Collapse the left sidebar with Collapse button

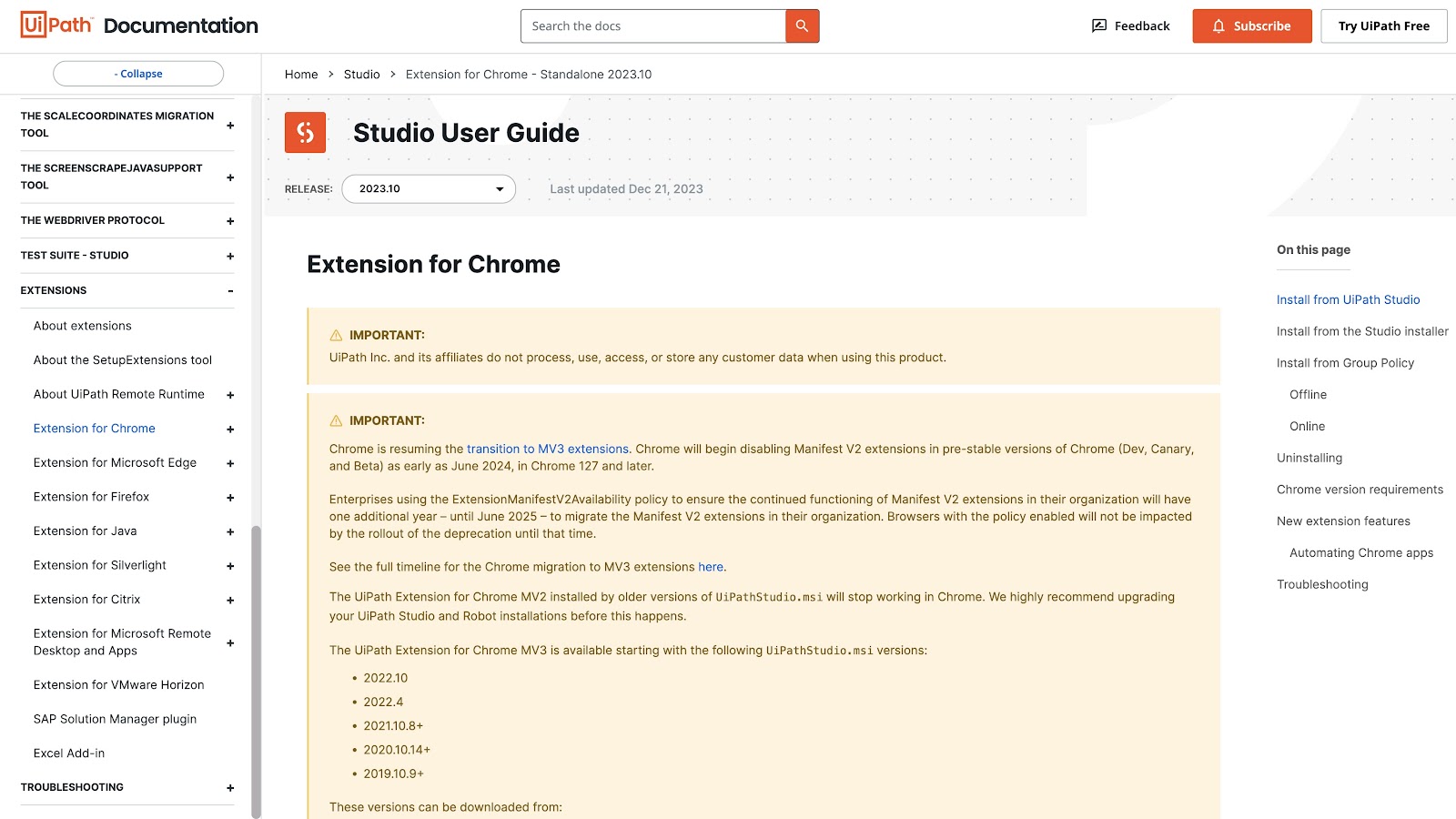(138, 73)
